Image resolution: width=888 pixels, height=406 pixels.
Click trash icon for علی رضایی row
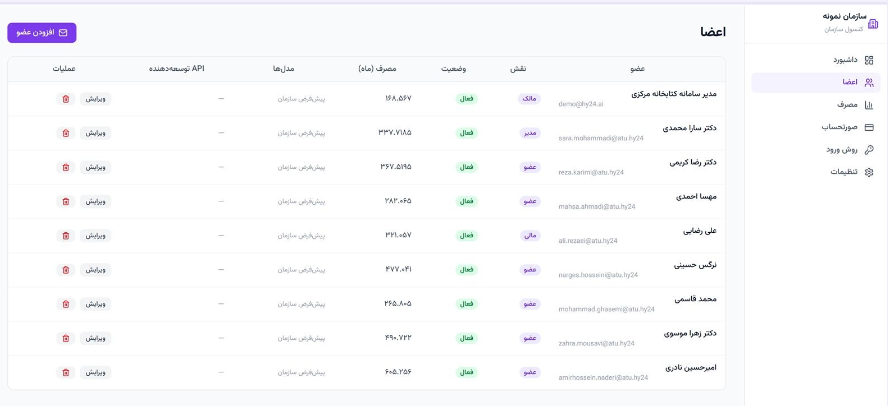coord(66,236)
